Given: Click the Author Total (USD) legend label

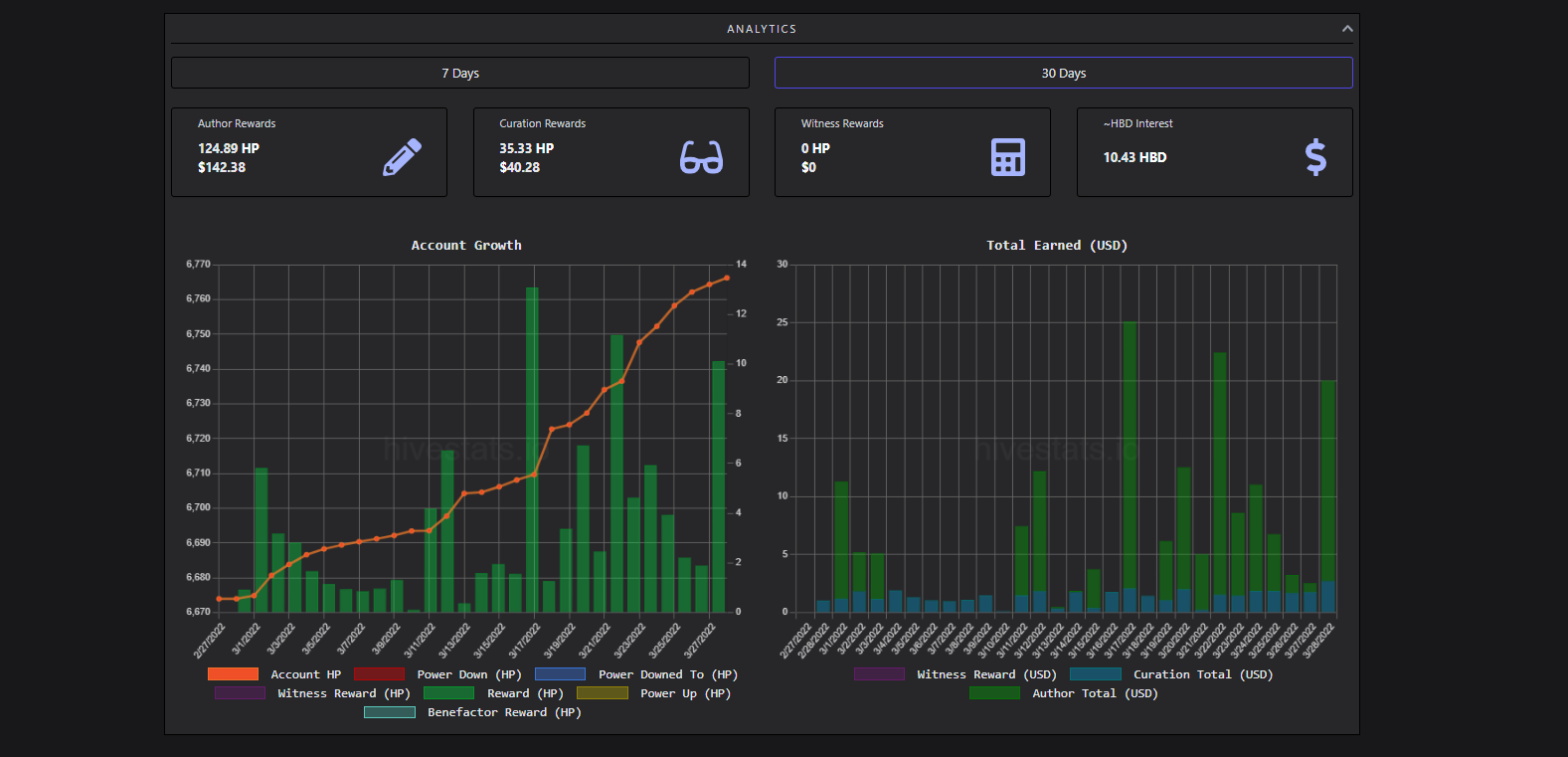Looking at the screenshot, I should pyautogui.click(x=1095, y=693).
